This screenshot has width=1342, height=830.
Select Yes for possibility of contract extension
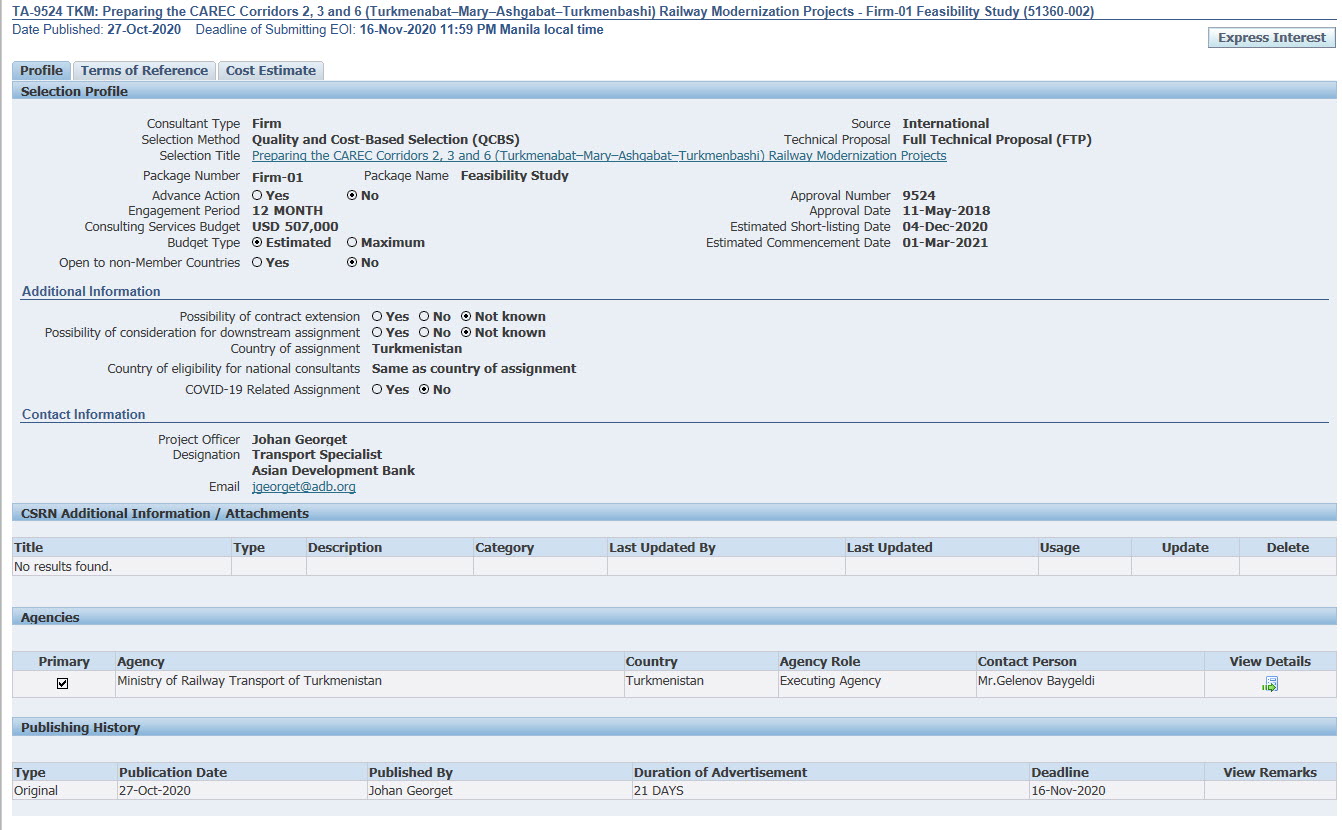(x=377, y=317)
